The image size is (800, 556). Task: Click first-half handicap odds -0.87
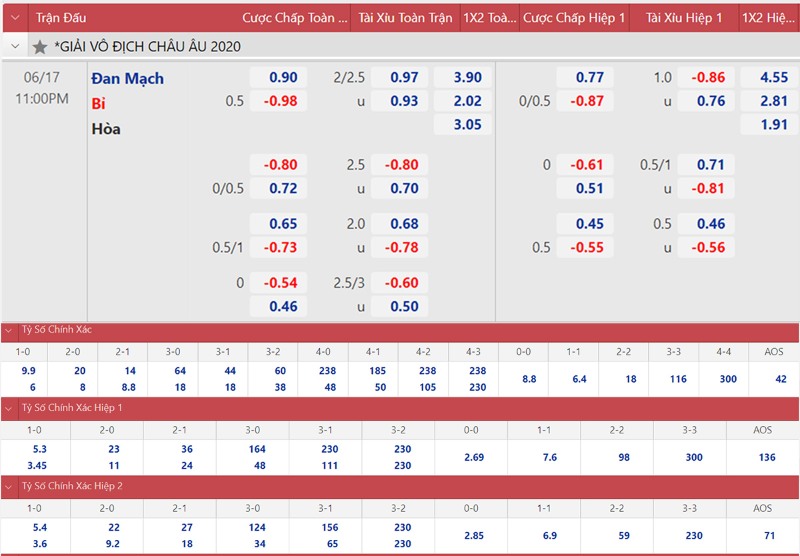(x=589, y=101)
